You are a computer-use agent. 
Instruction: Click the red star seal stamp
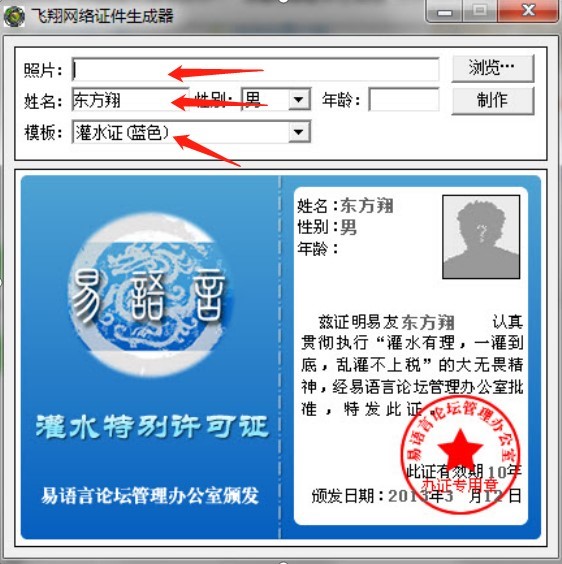point(461,454)
